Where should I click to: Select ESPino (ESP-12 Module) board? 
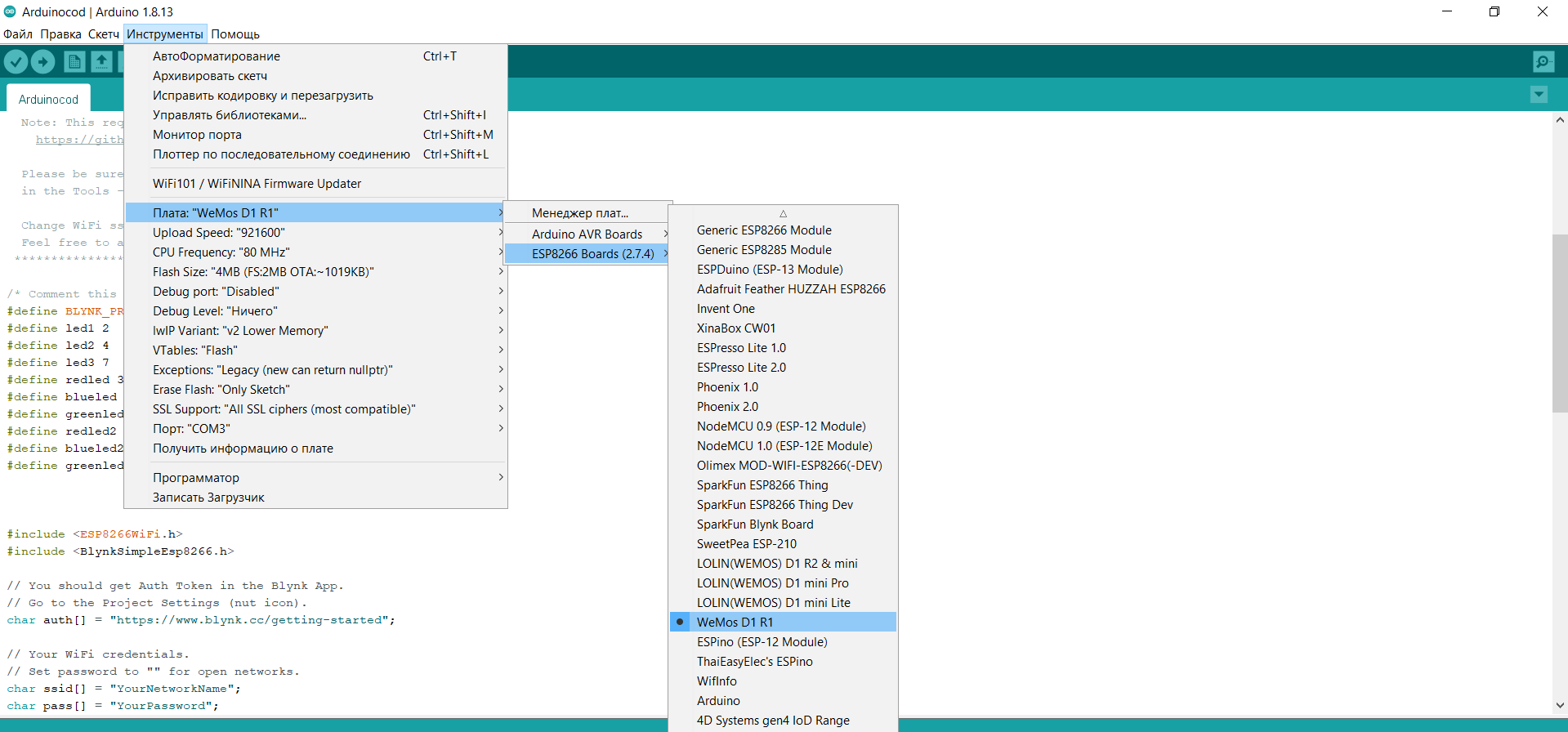click(783, 642)
